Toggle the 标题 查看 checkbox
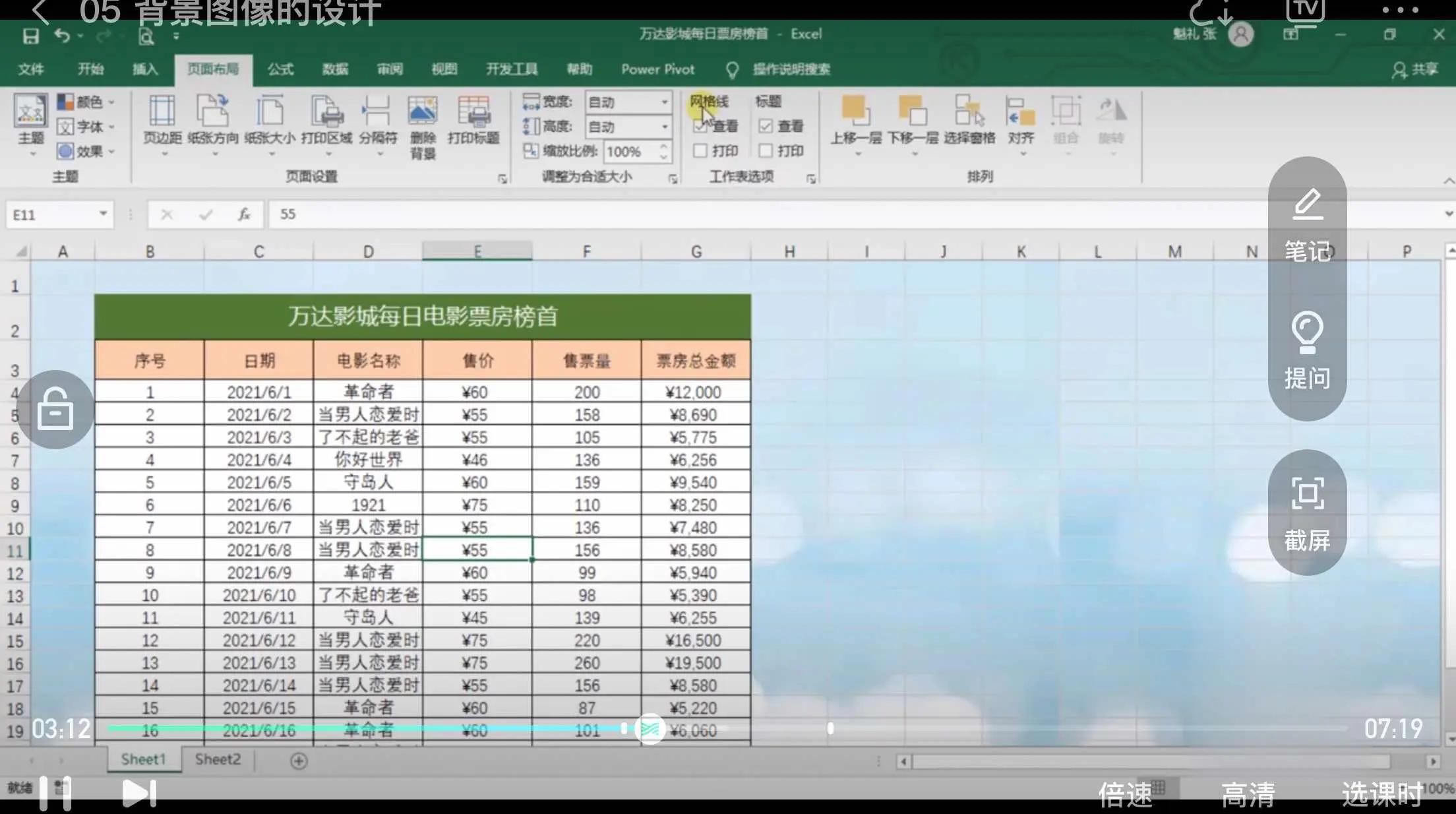 (766, 126)
